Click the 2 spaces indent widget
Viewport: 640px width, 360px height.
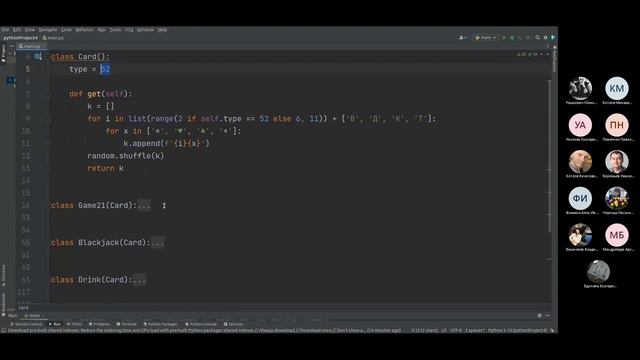click(475, 330)
